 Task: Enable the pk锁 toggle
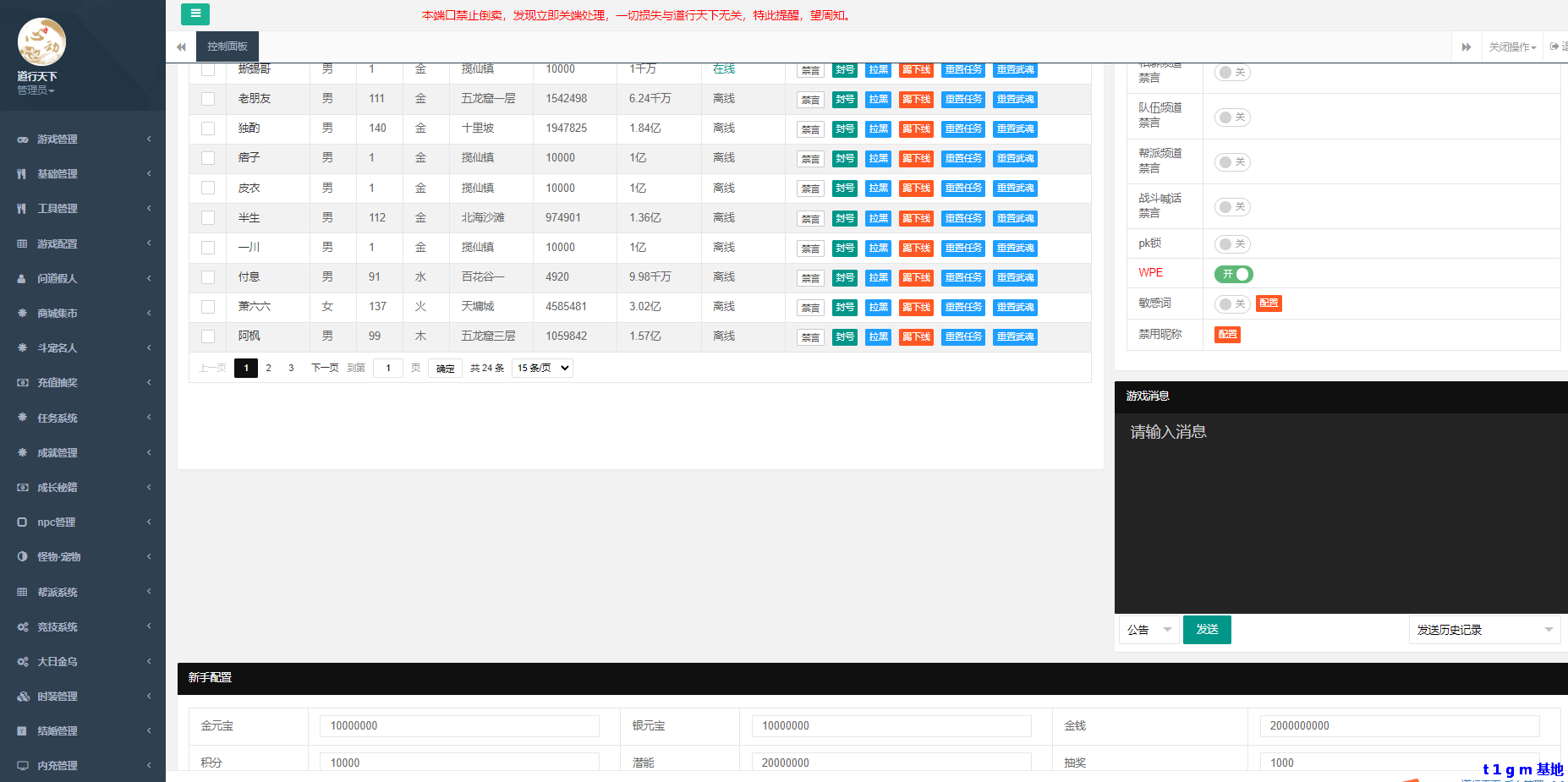[x=1232, y=244]
